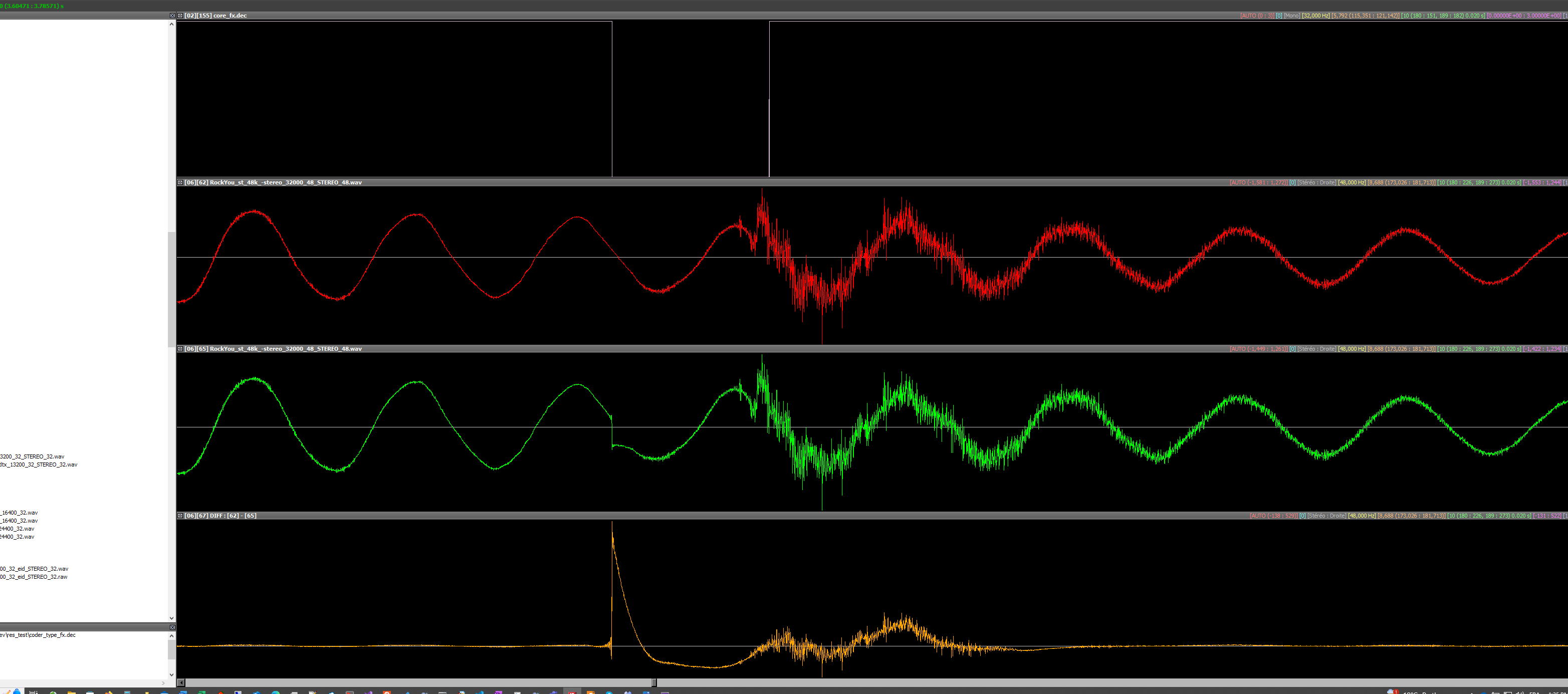Close the lower-left path panel

[172, 627]
